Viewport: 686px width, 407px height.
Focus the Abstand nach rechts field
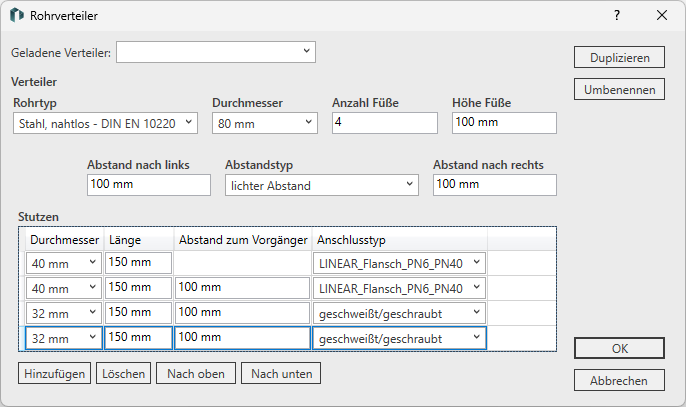[x=495, y=185]
